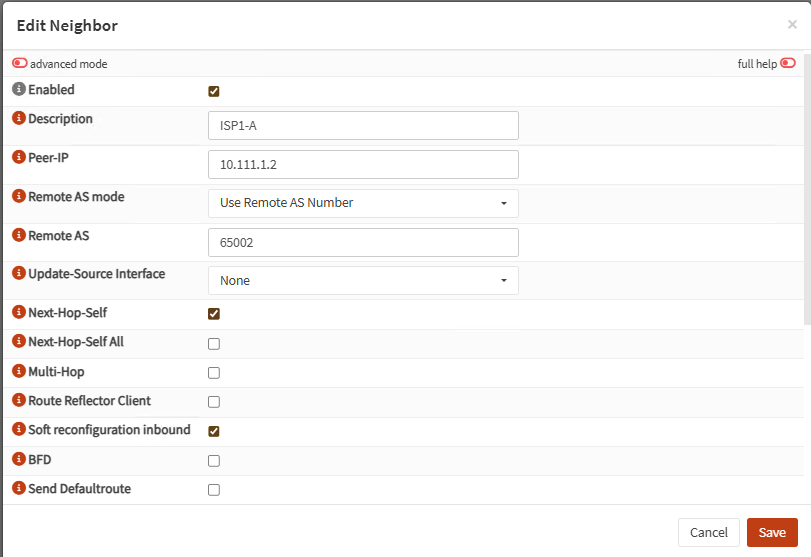The width and height of the screenshot is (811, 557).
Task: Click the Description text field
Action: [x=363, y=125]
